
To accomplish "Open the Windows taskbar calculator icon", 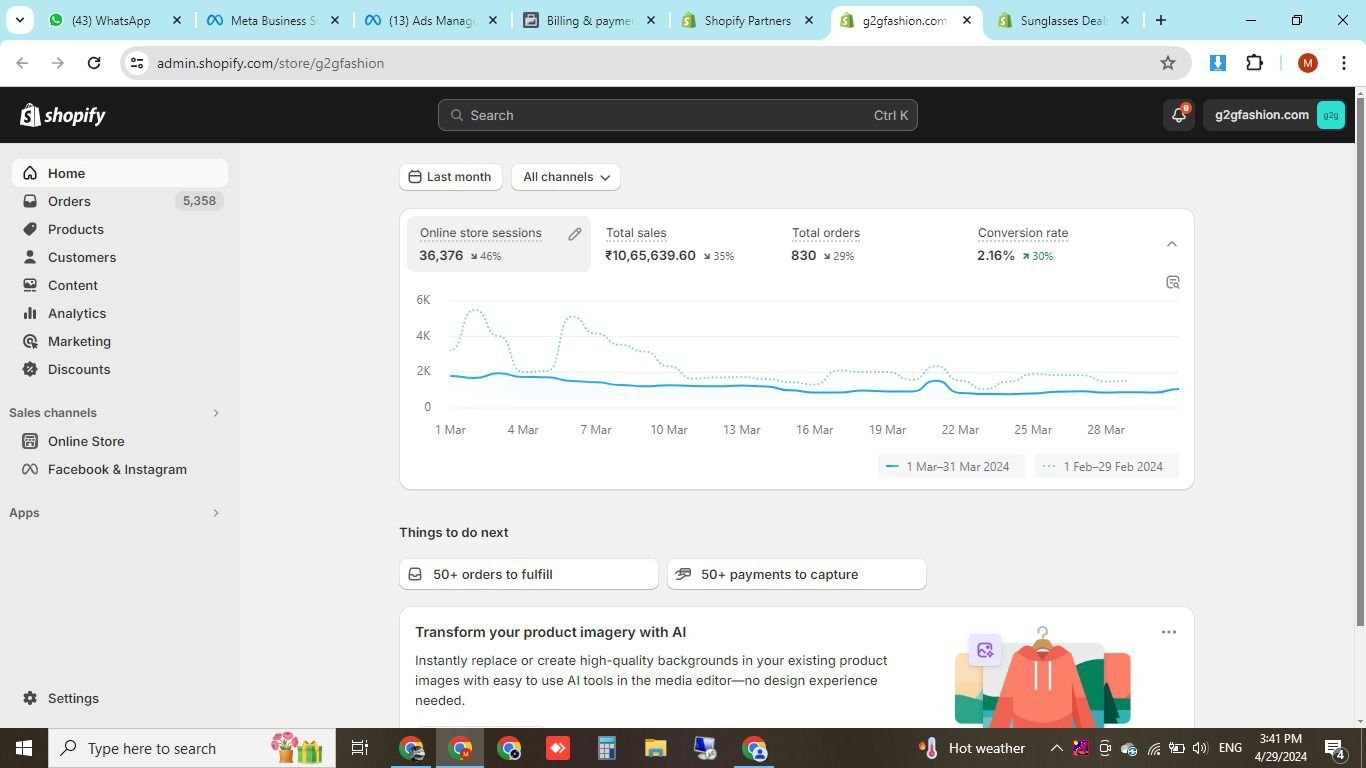I will 606,748.
